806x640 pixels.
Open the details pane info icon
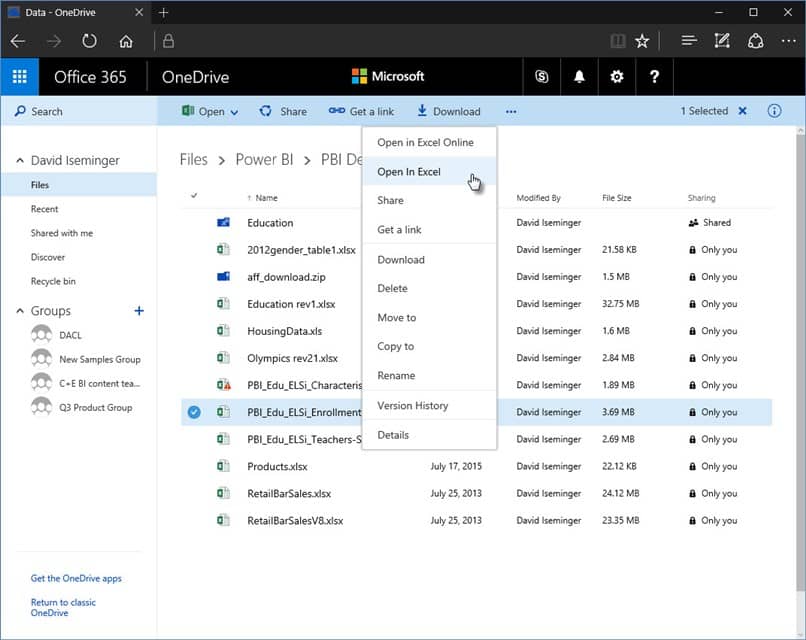point(774,111)
